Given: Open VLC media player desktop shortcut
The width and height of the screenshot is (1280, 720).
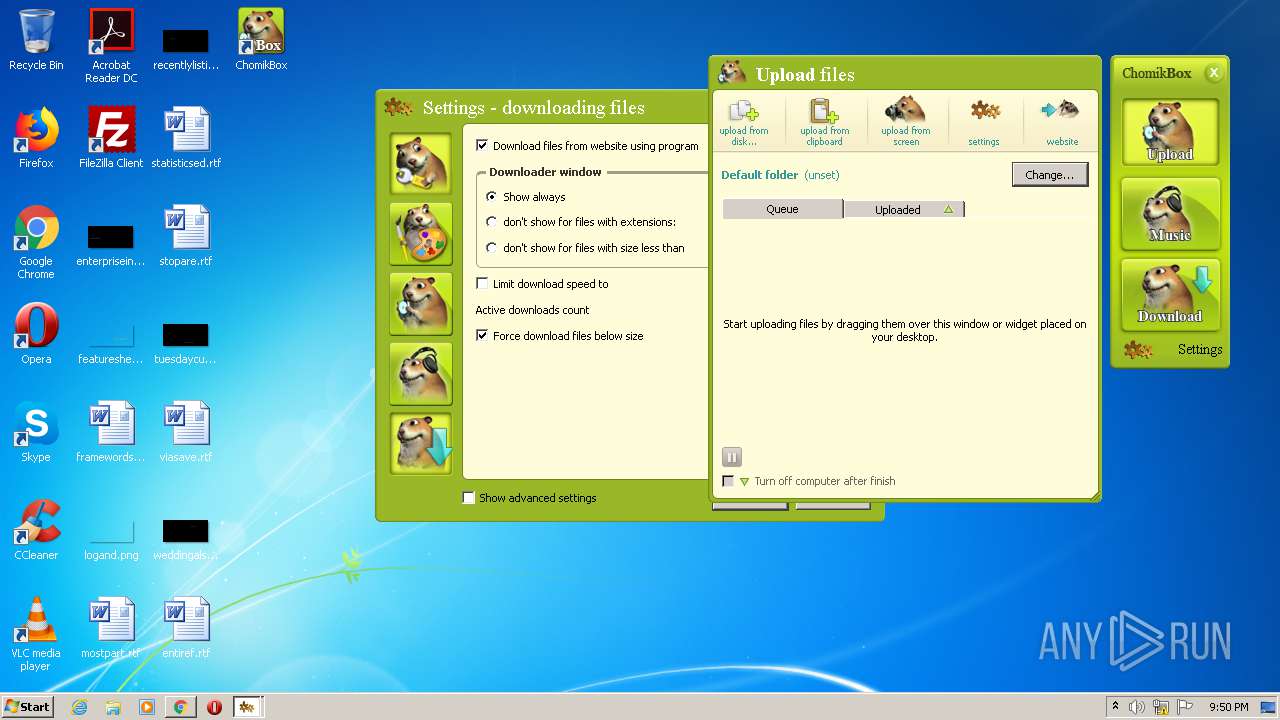Looking at the screenshot, I should click(x=36, y=634).
